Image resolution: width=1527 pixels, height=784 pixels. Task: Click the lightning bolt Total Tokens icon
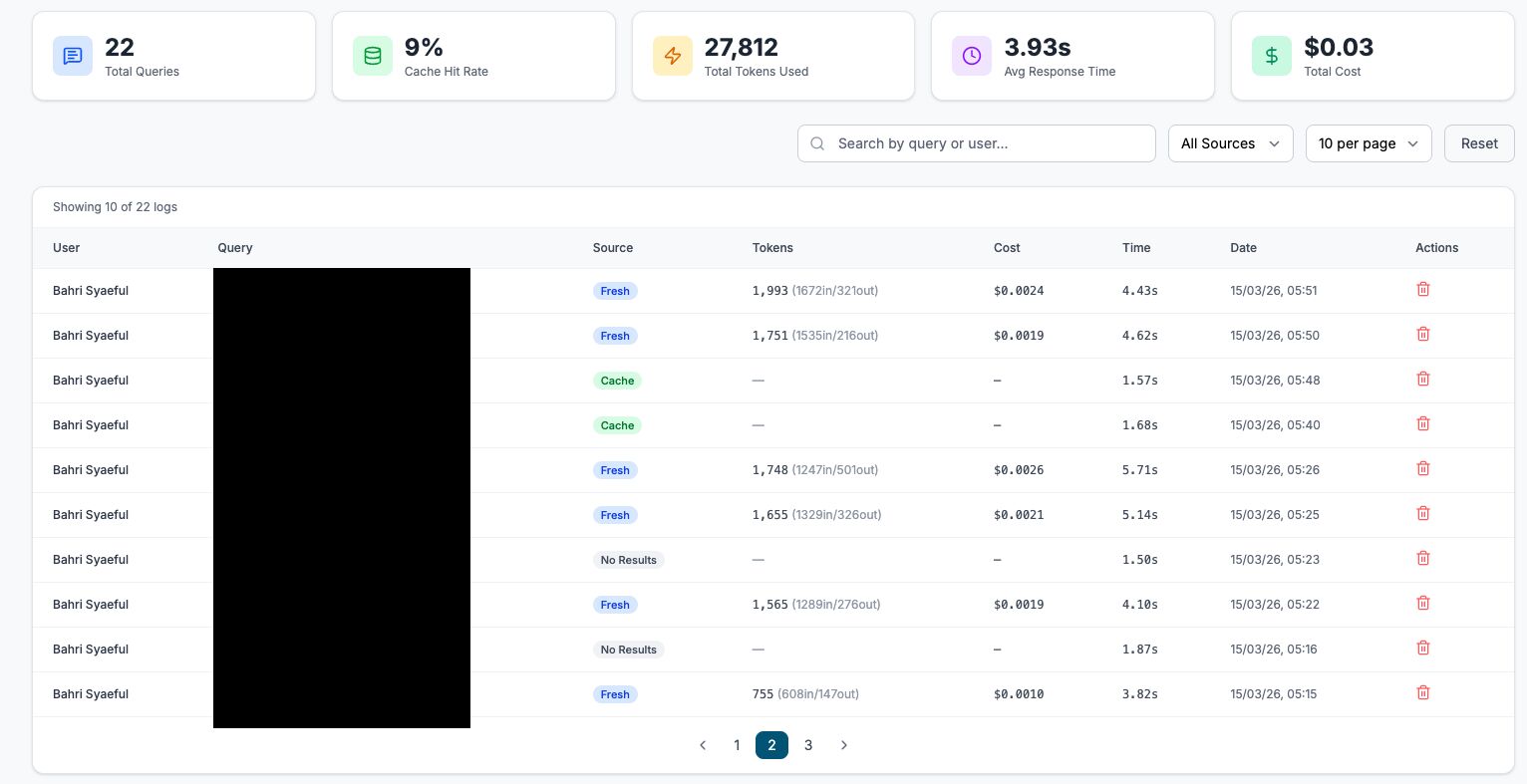point(672,56)
